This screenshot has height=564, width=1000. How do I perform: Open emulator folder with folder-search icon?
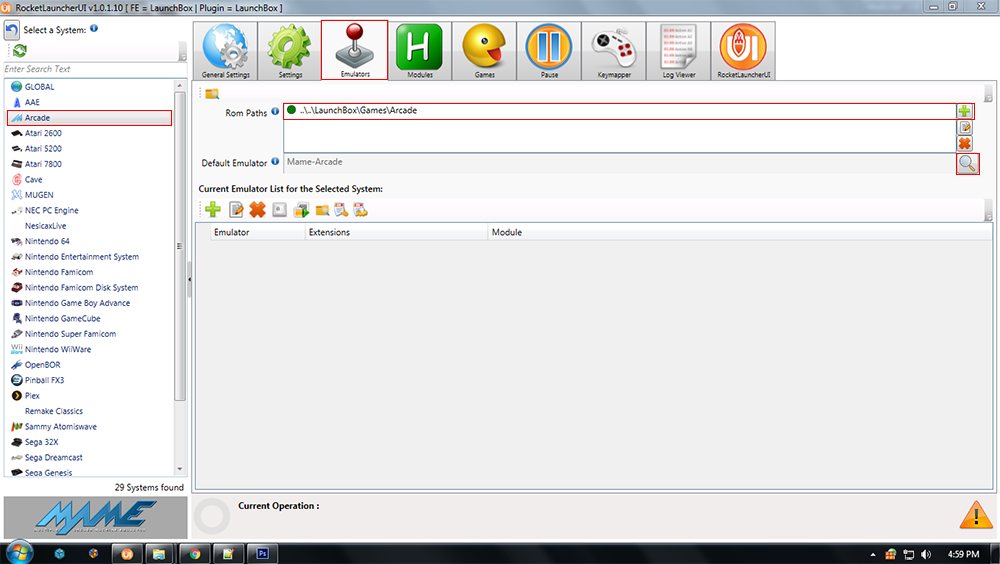(x=322, y=209)
